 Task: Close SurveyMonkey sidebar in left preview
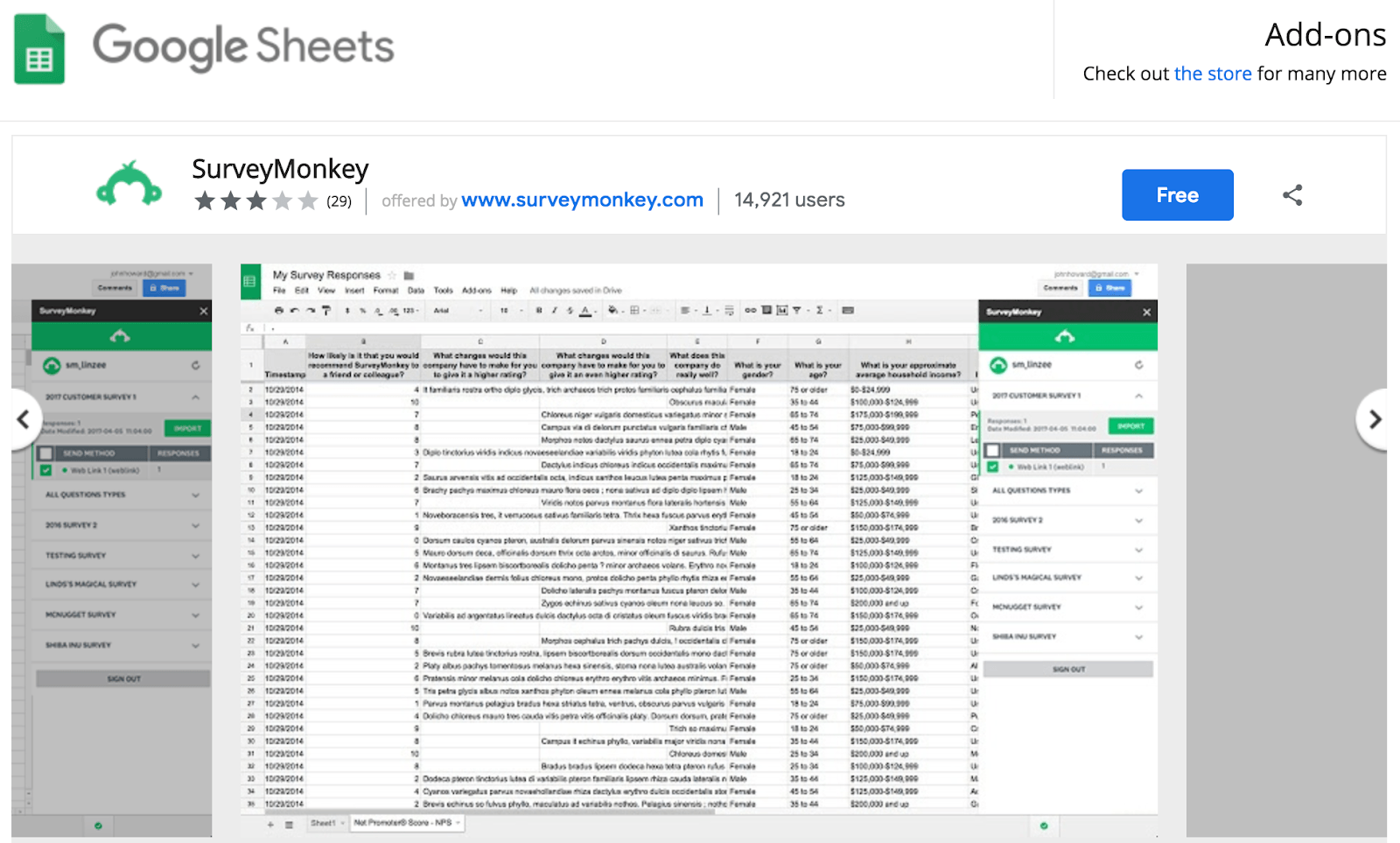click(204, 311)
